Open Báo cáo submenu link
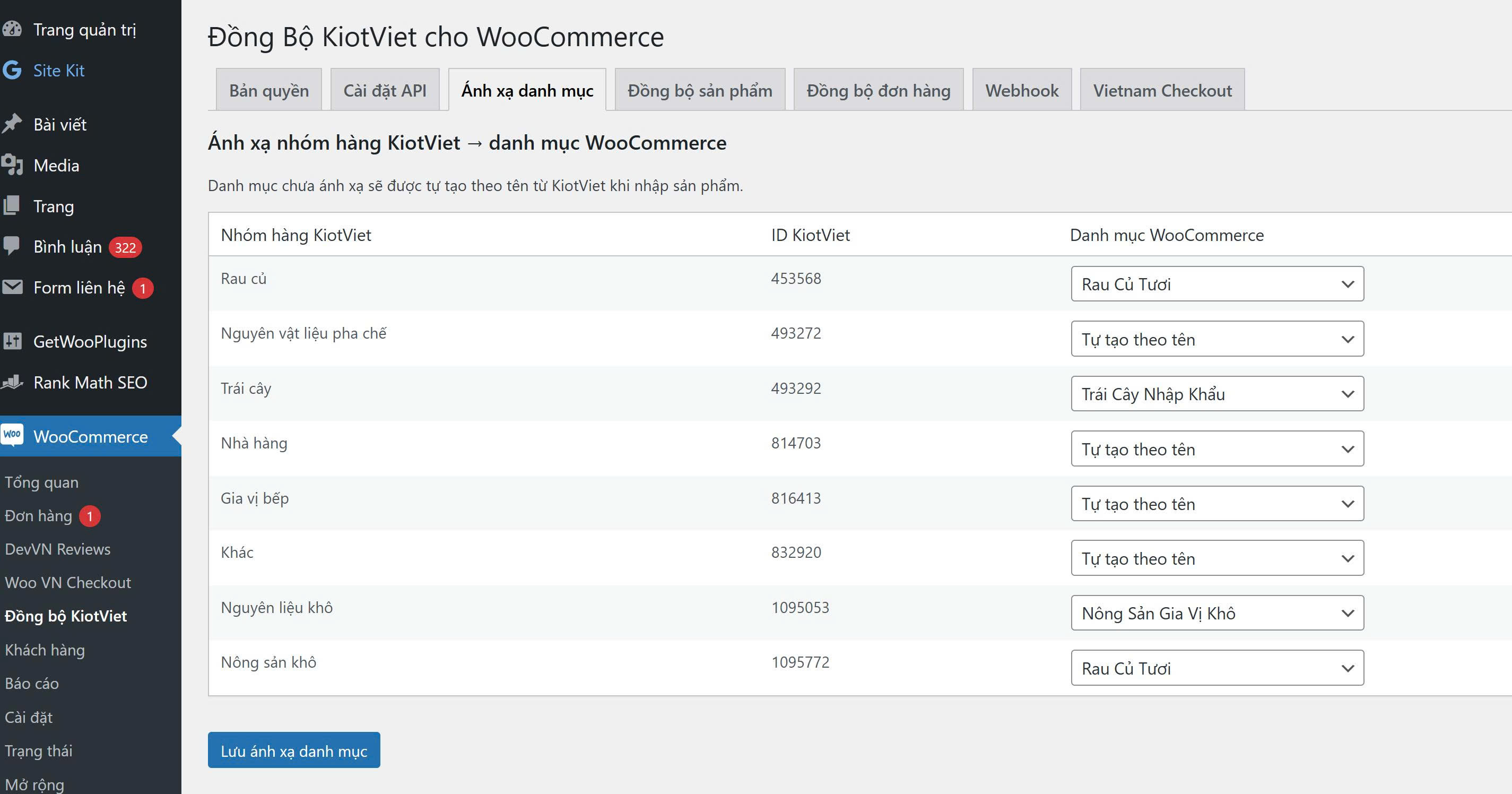 click(x=32, y=684)
